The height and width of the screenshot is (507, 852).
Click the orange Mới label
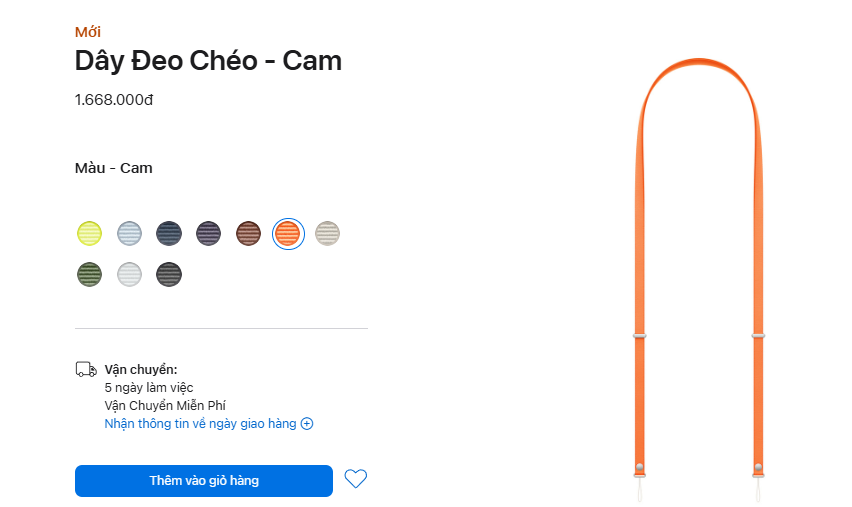click(88, 32)
